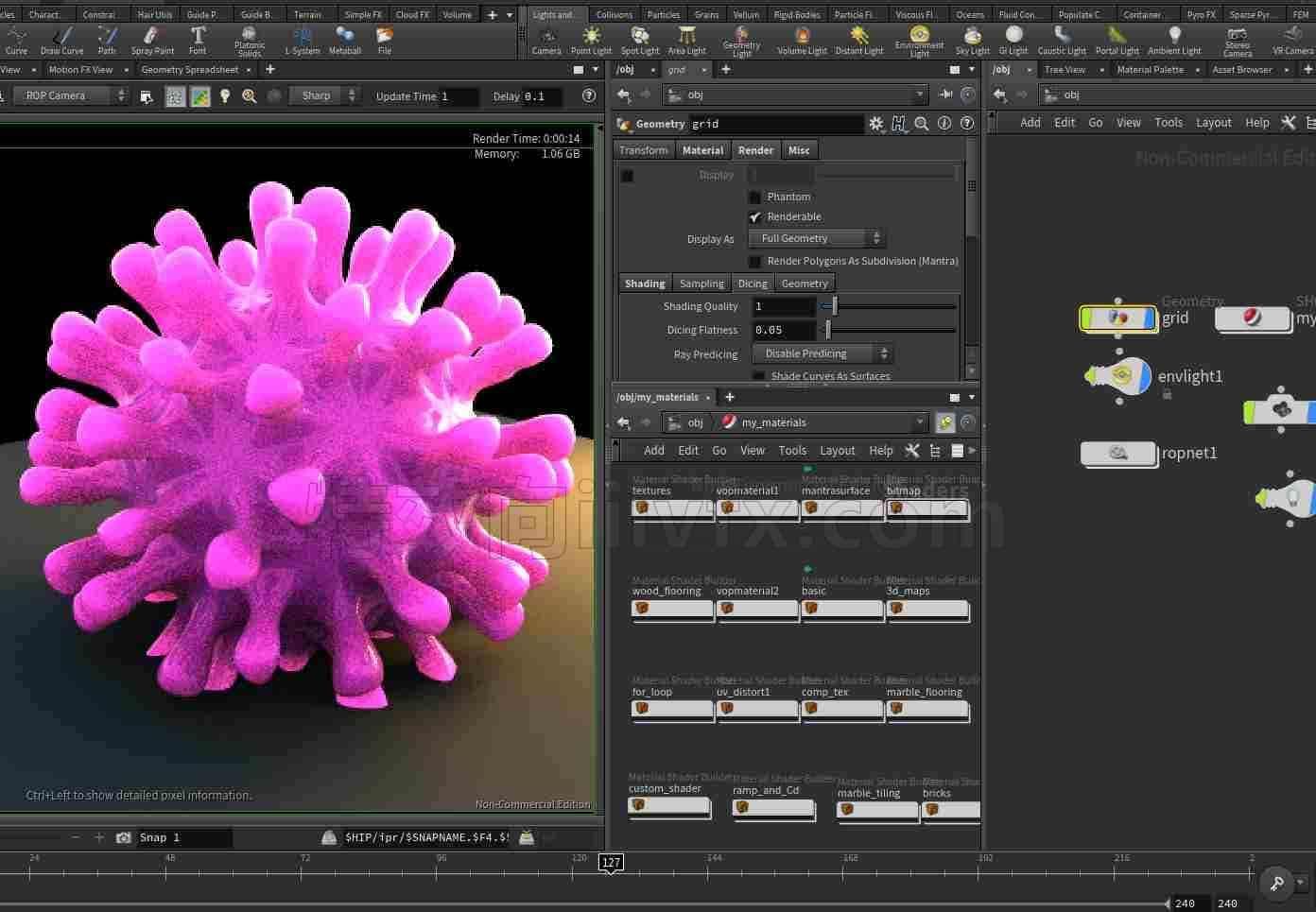Open the Ray Predicing dropdown
Screen dimensions: 1316x912
click(x=822, y=353)
